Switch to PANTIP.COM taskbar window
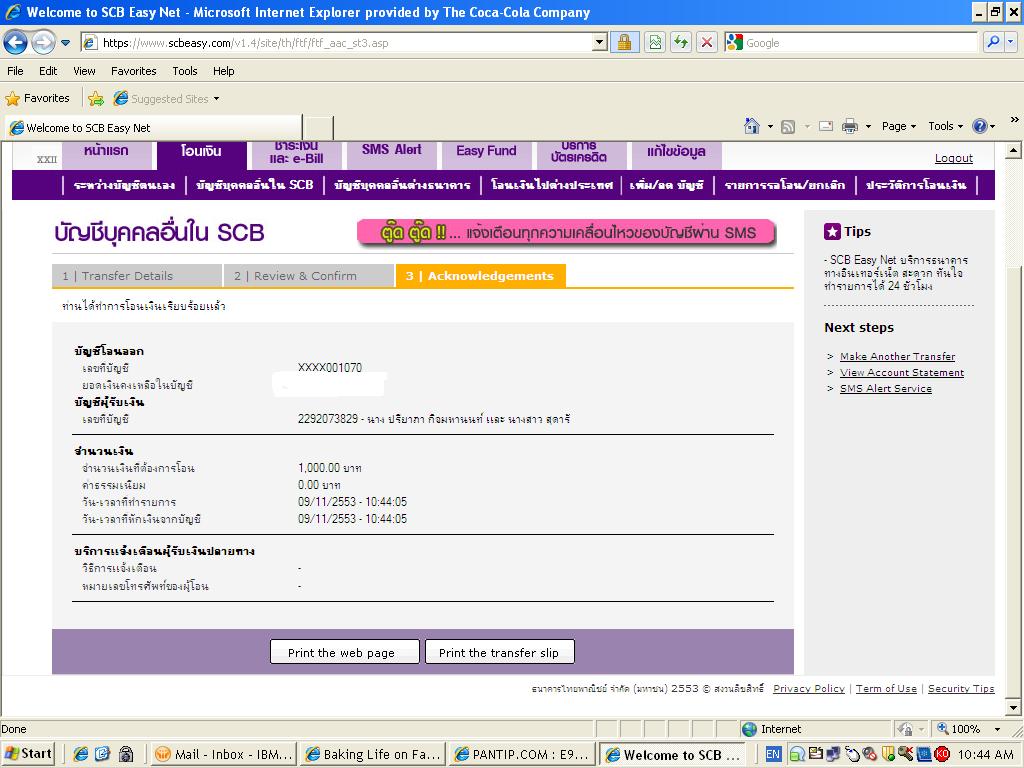1024x768 pixels. [x=522, y=754]
